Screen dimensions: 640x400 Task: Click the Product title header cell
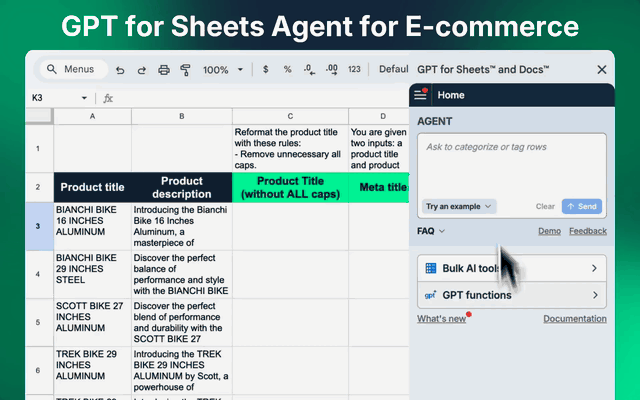tap(93, 187)
